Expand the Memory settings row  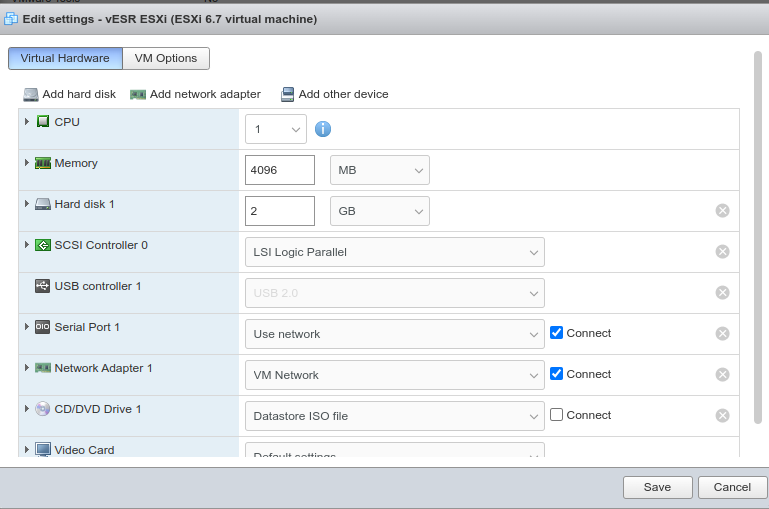(x=27, y=162)
